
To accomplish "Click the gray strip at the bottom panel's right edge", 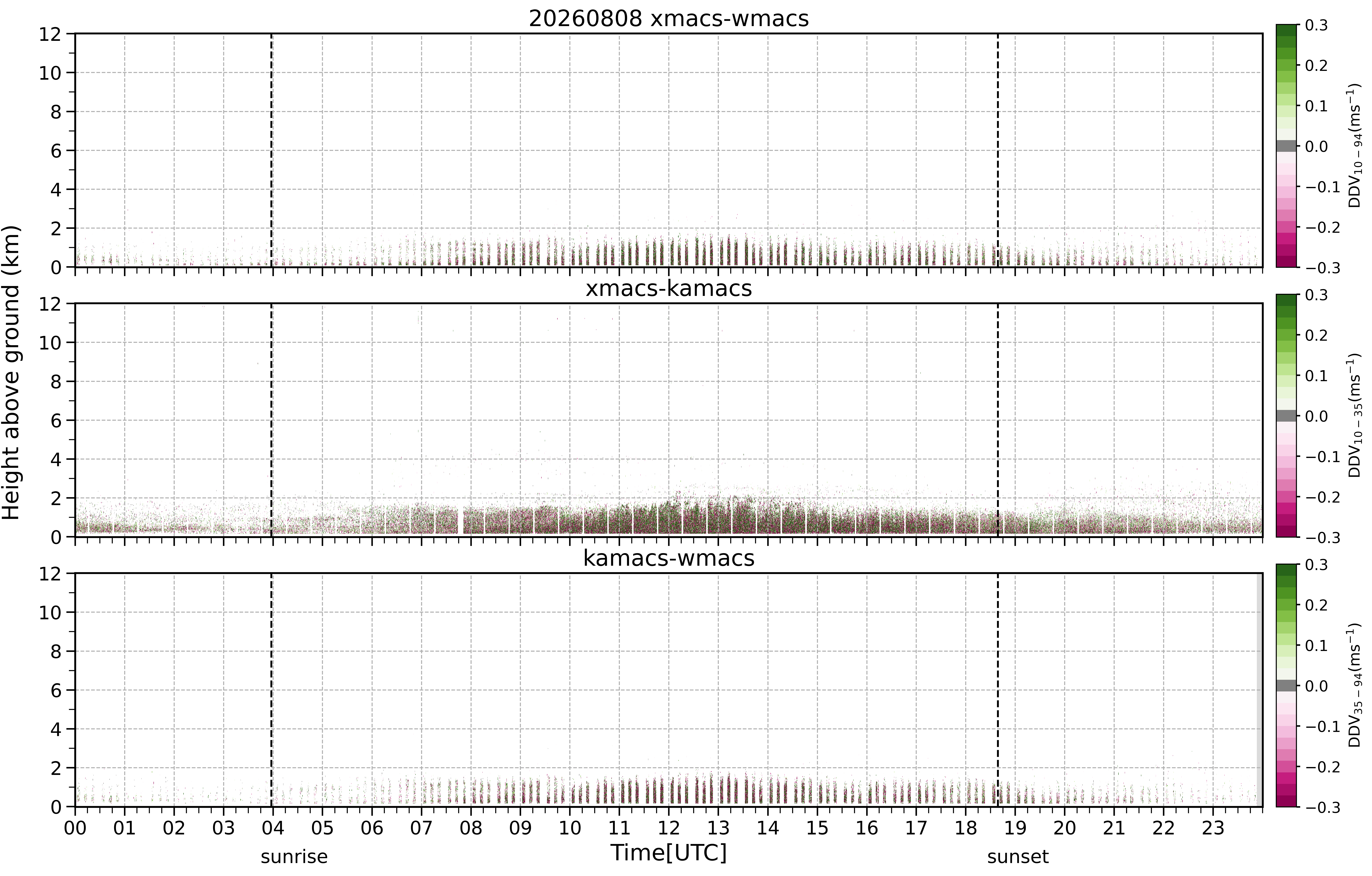I will (x=1259, y=690).
